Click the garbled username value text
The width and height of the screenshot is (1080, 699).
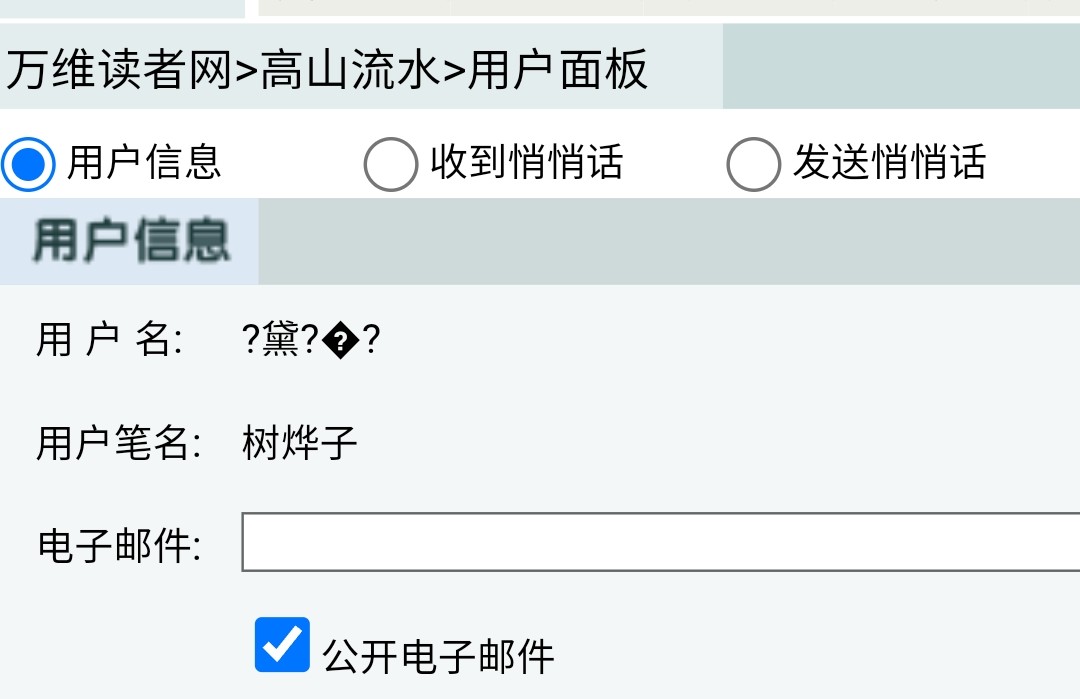point(311,342)
